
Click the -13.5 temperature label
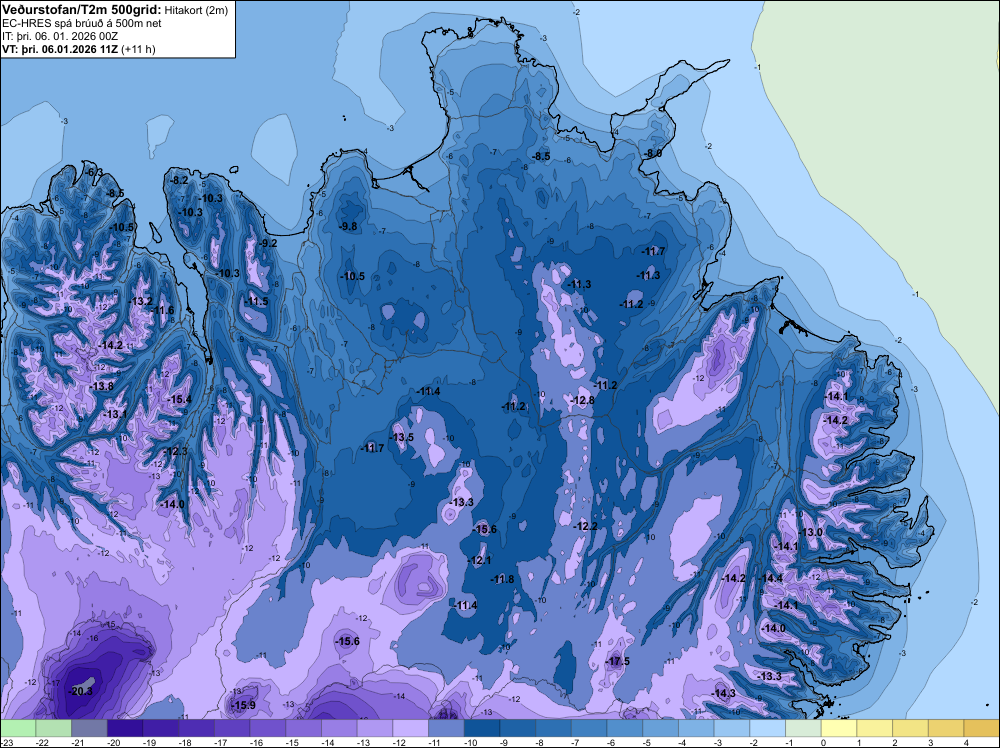coord(402,437)
